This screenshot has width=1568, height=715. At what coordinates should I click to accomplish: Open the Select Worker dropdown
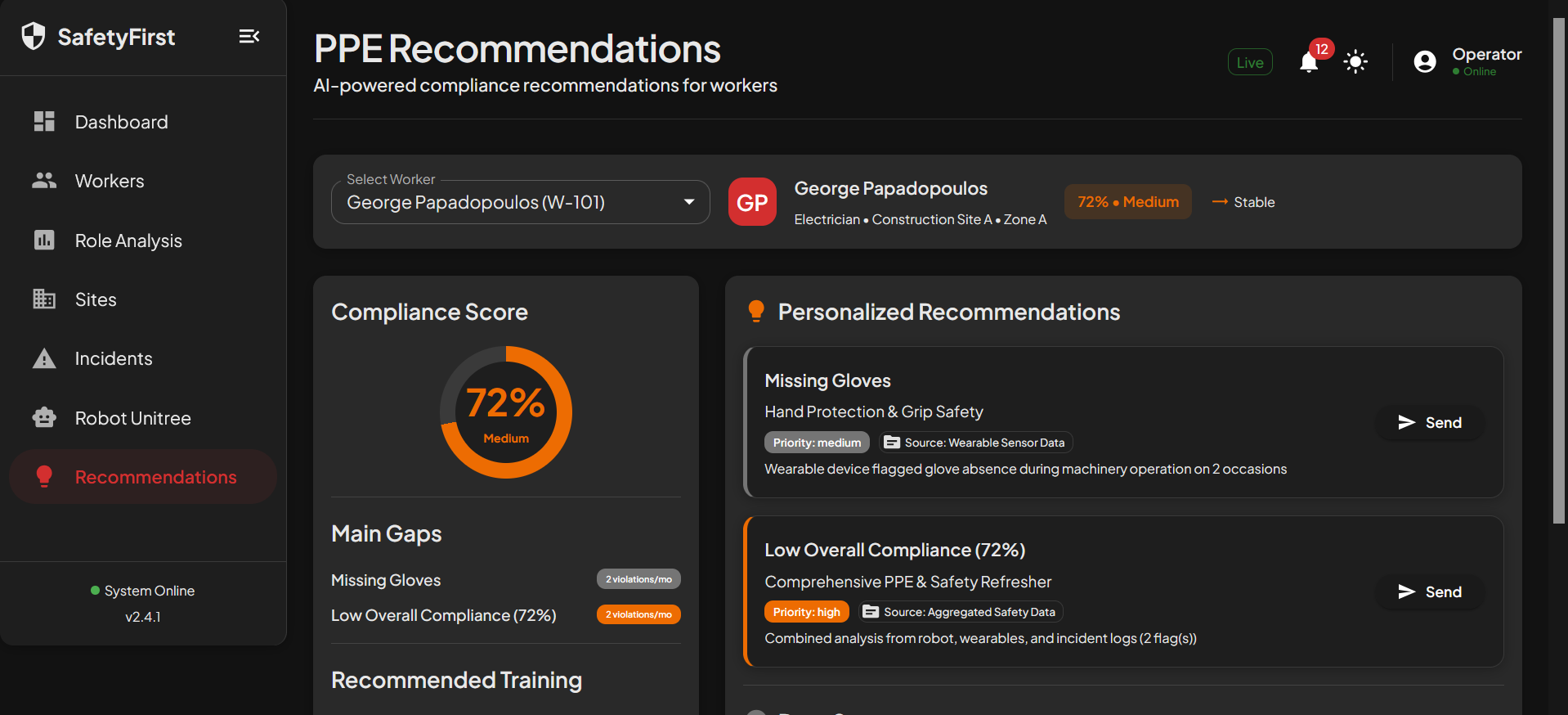(x=520, y=202)
